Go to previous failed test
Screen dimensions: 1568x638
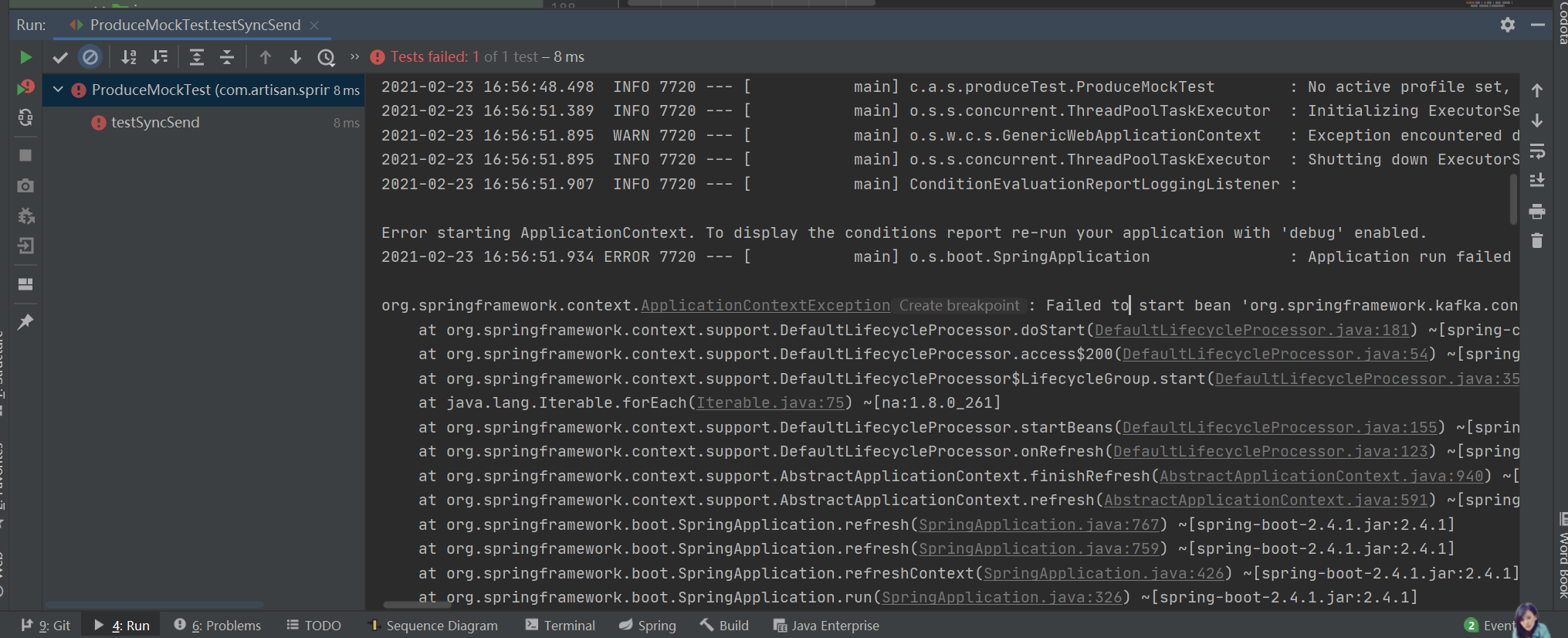coord(266,57)
